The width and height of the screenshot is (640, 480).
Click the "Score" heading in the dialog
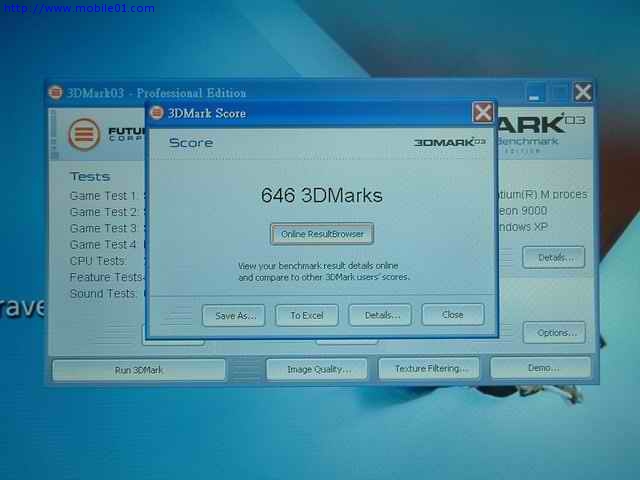[x=191, y=142]
